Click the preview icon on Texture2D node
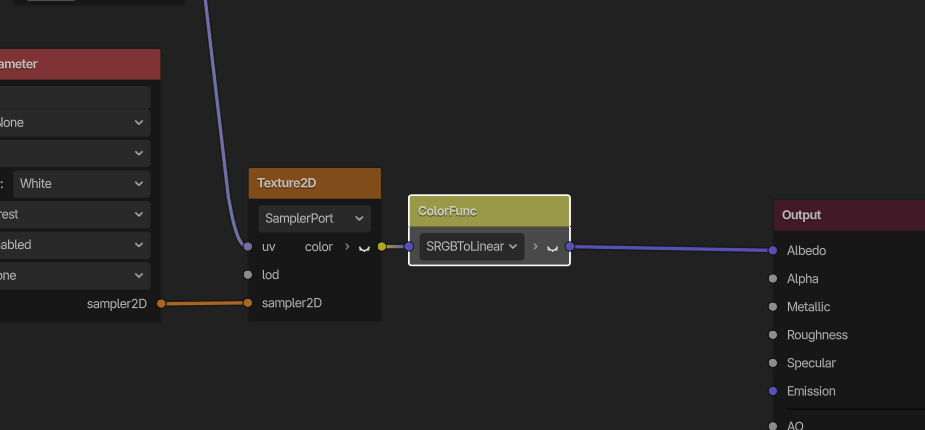The image size is (925, 430). pos(364,247)
